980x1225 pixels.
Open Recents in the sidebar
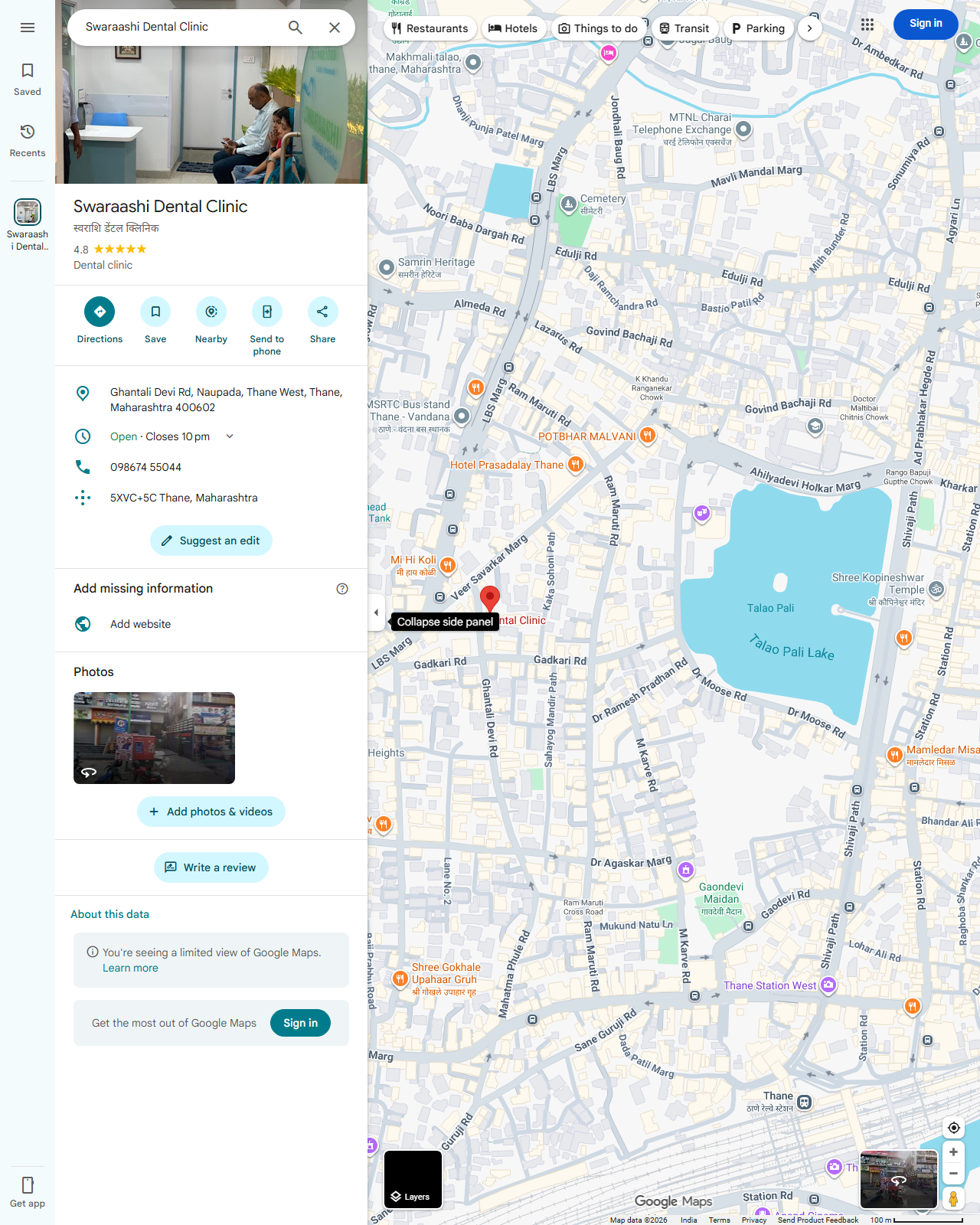coord(28,141)
